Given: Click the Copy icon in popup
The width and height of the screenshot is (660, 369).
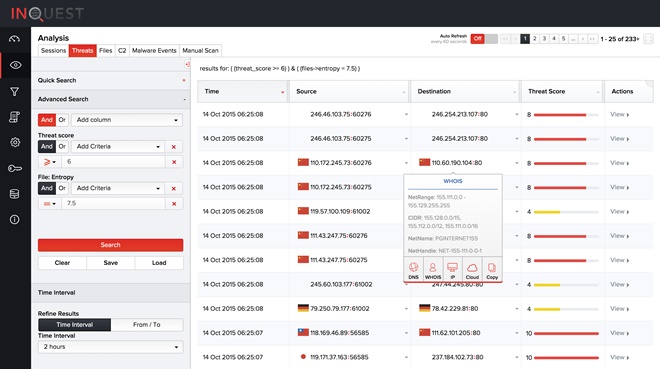Looking at the screenshot, I should (492, 271).
